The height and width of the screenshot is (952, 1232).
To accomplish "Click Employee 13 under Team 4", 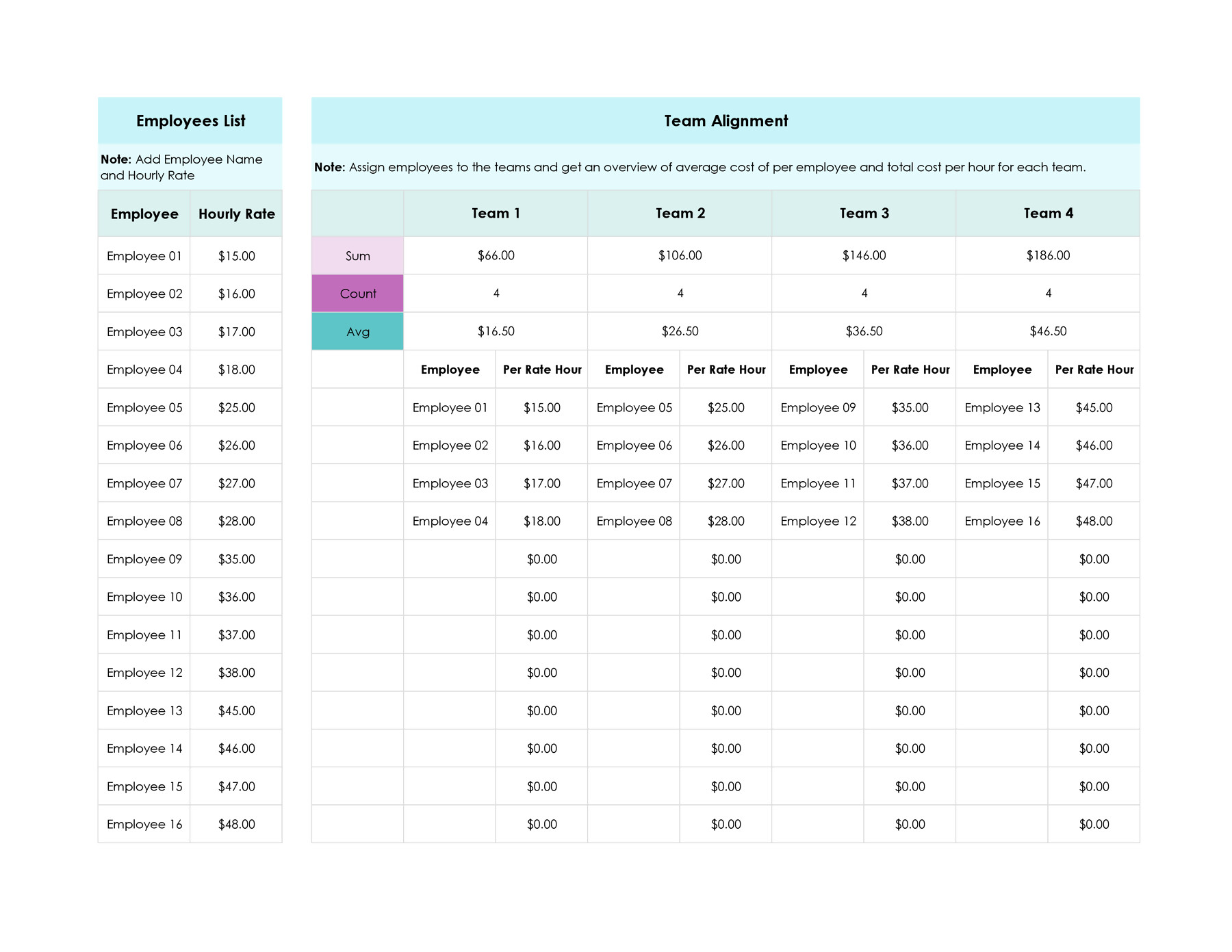I will tap(1002, 407).
